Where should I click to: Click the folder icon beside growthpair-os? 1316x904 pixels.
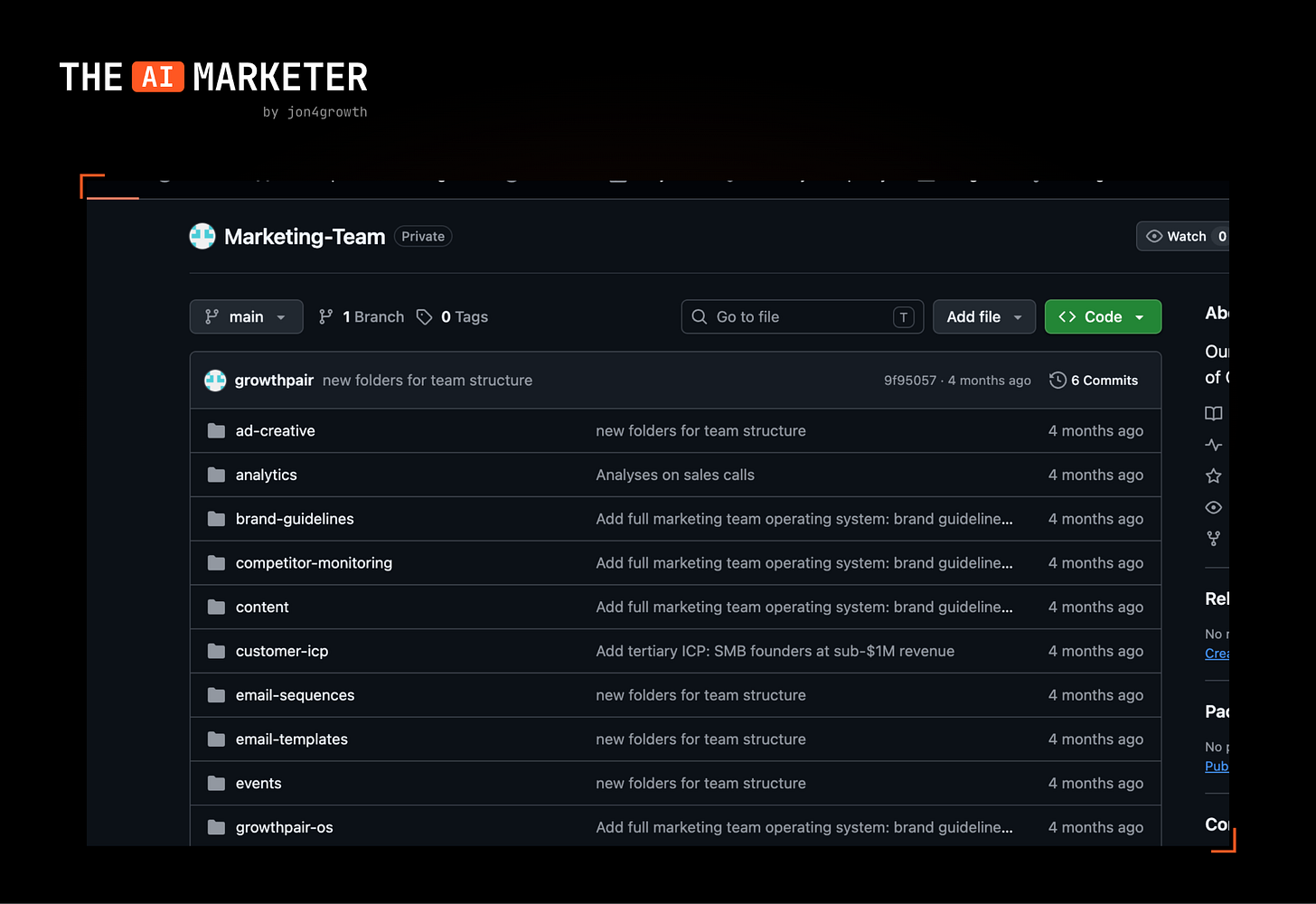216,827
